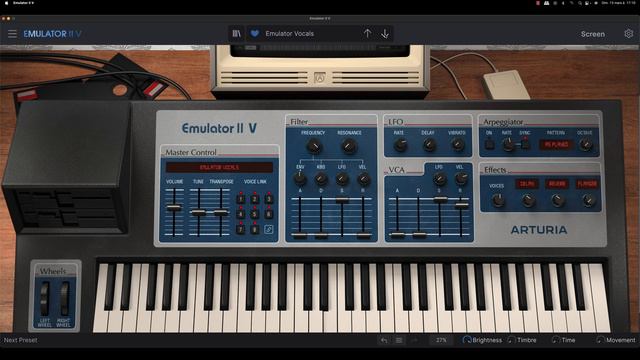Click the Filter KBD tracking knob
Image resolution: width=640 pixels, height=360 pixels.
(x=321, y=178)
